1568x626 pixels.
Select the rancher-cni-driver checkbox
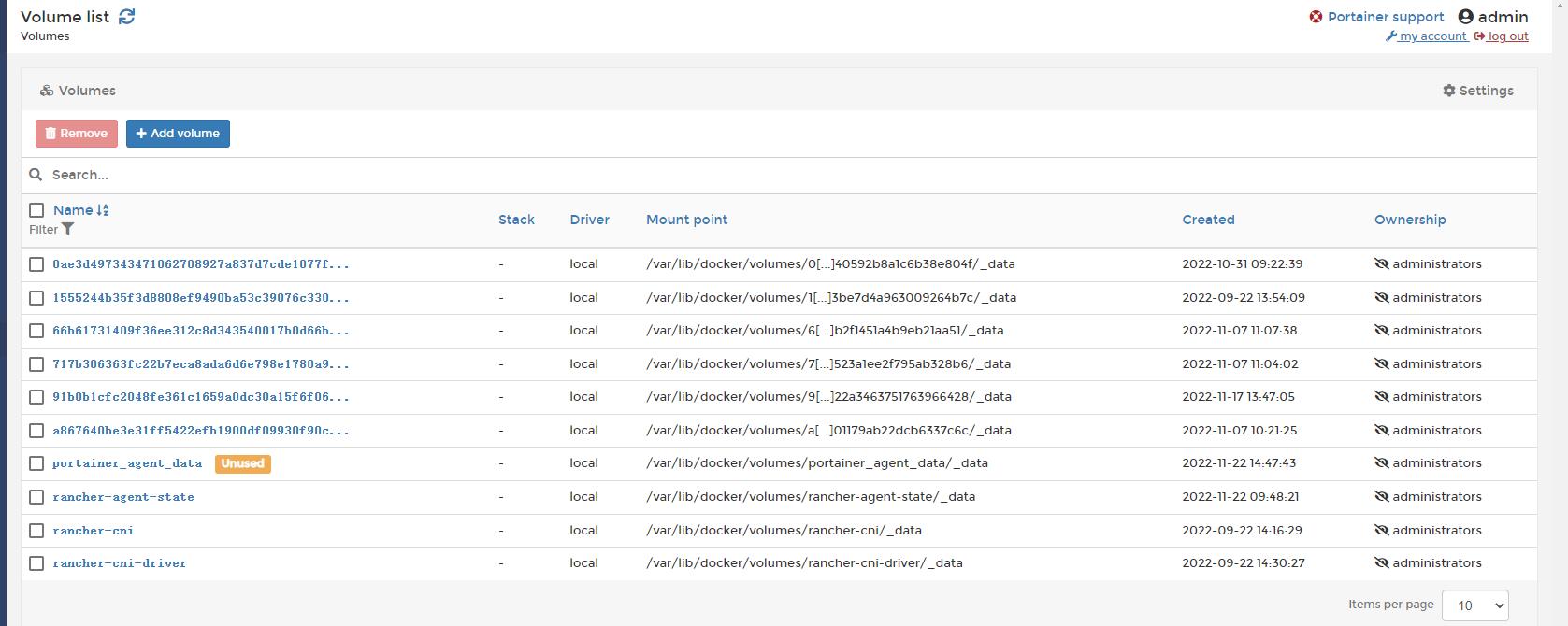(x=36, y=563)
